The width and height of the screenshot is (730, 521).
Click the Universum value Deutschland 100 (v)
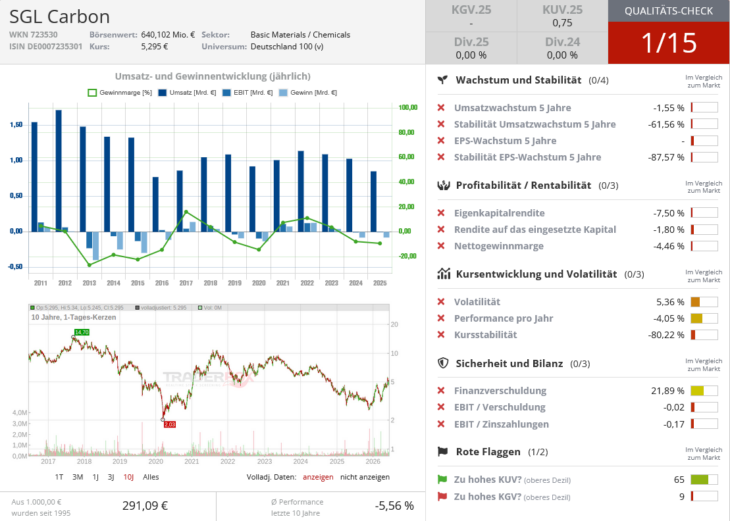287,47
